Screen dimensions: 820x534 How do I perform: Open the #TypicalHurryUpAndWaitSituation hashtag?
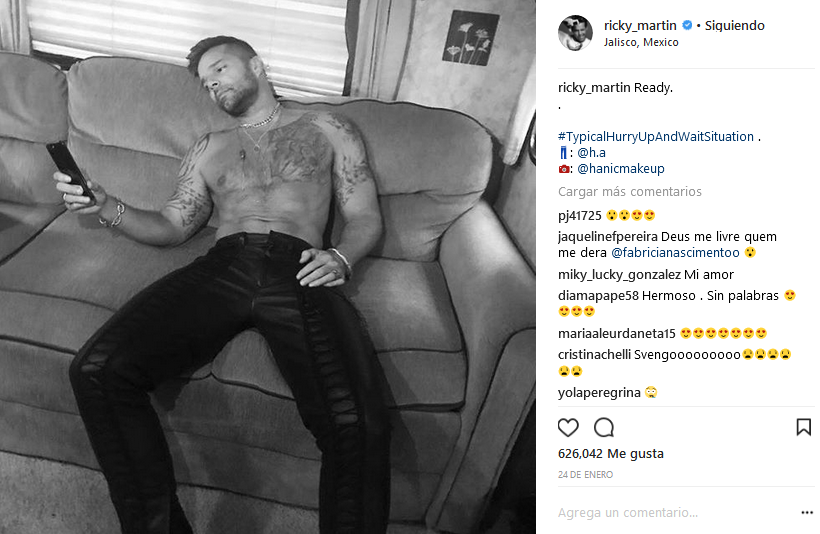point(656,137)
